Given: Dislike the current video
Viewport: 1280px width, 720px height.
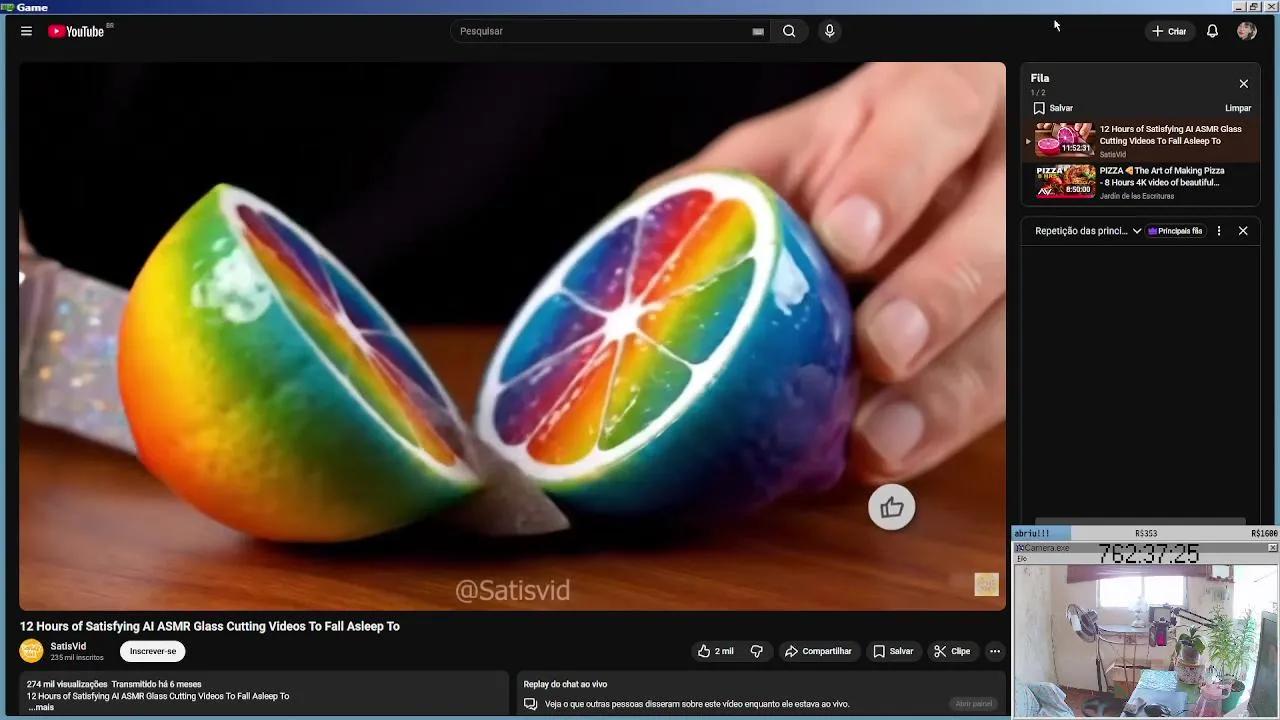Looking at the screenshot, I should tap(757, 651).
